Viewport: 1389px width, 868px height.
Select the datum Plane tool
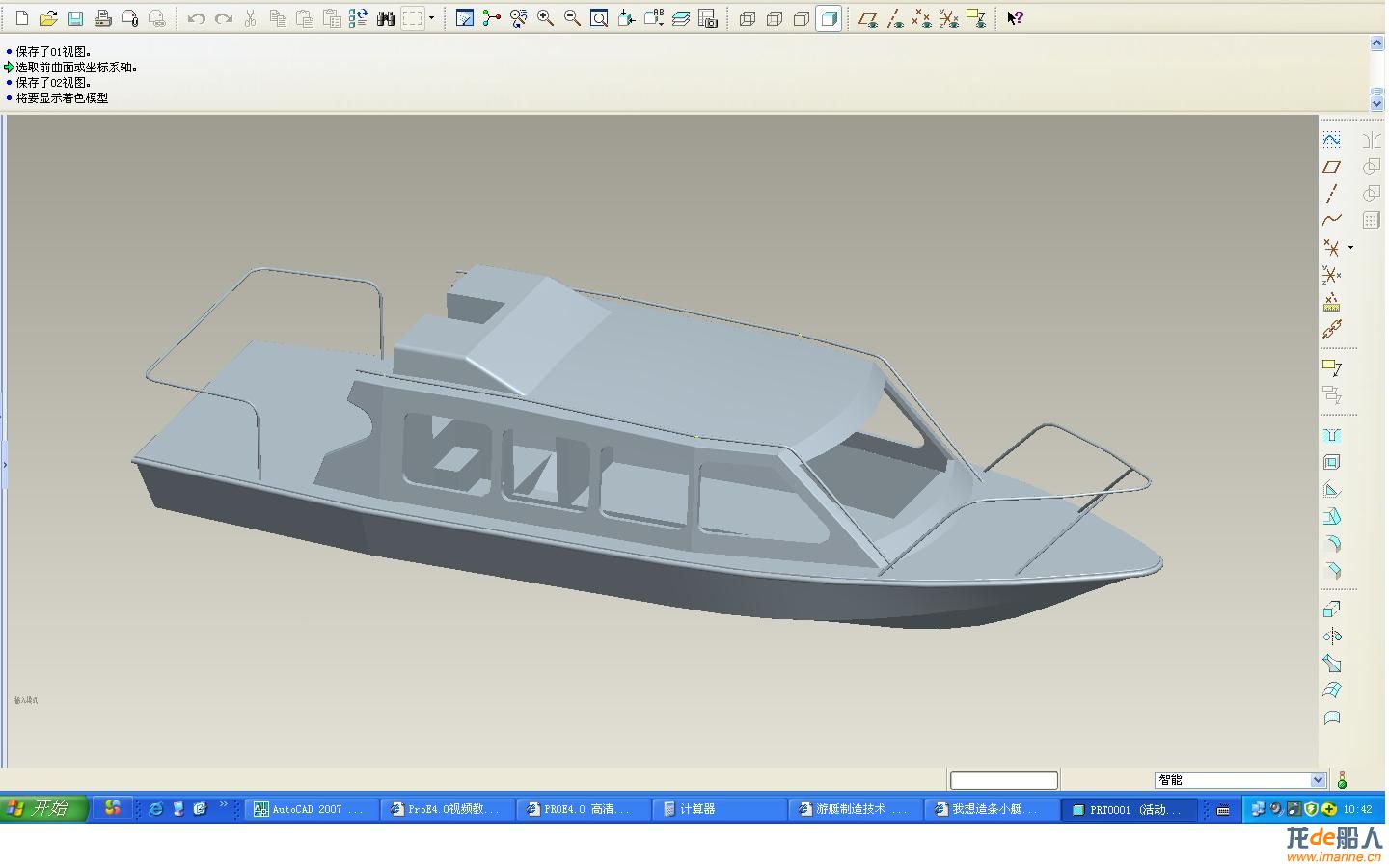point(1332,166)
